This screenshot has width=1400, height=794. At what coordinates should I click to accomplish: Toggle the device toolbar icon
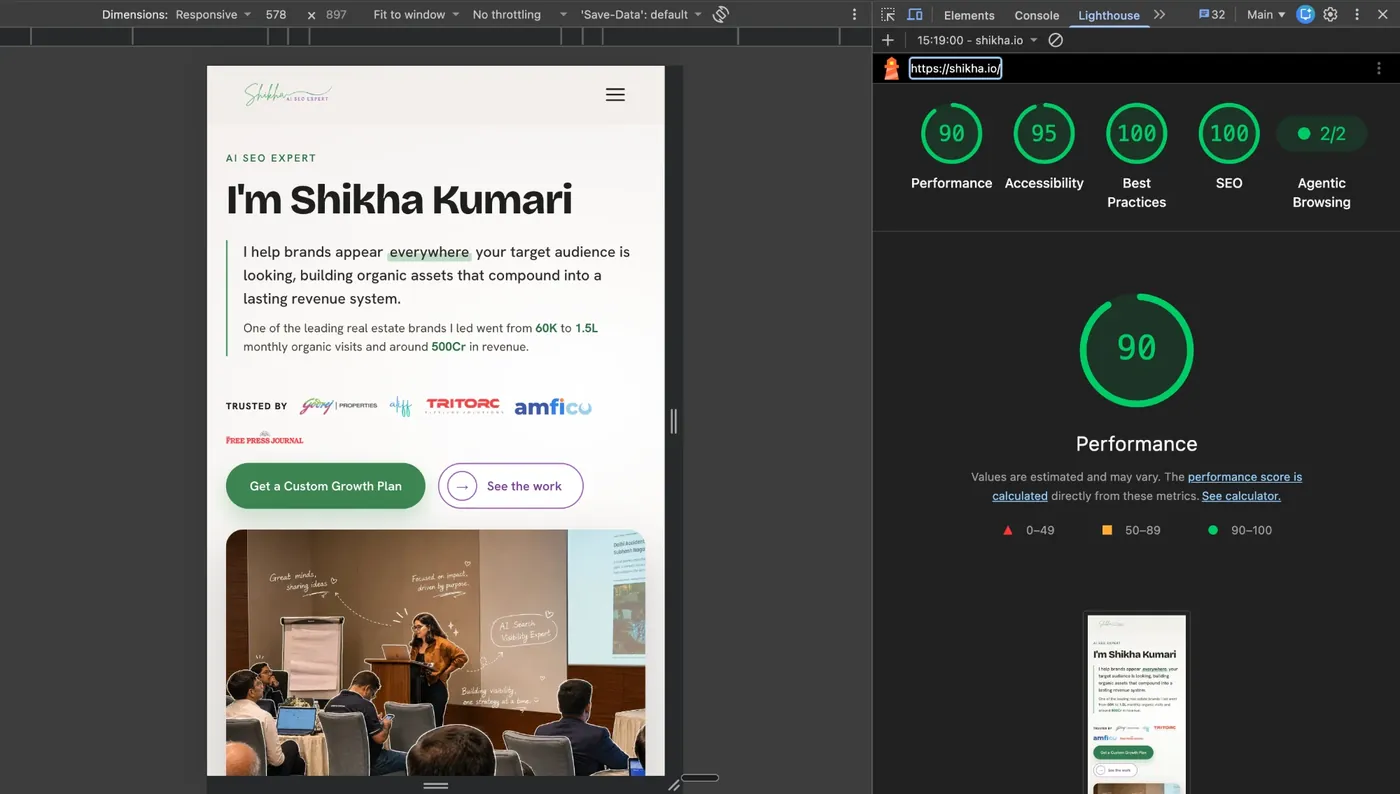[x=915, y=15]
